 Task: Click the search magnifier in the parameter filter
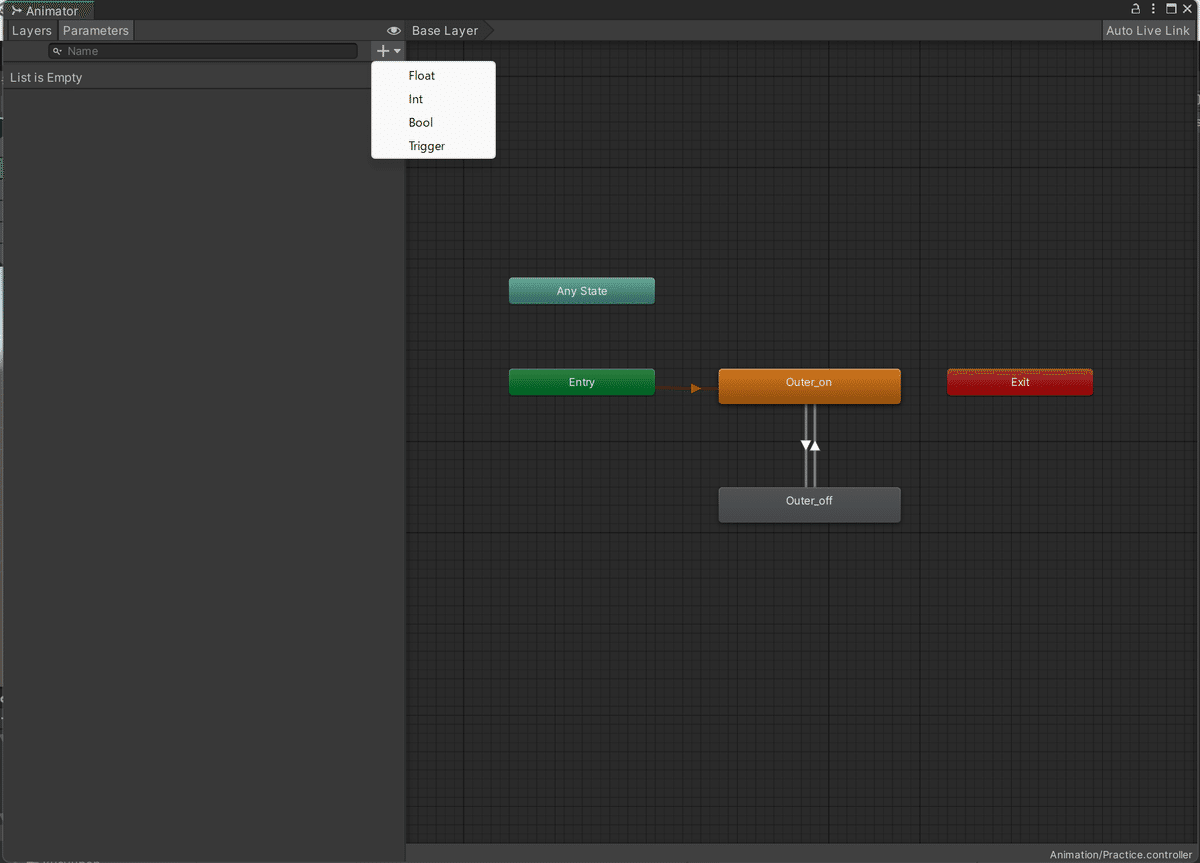tap(56, 51)
